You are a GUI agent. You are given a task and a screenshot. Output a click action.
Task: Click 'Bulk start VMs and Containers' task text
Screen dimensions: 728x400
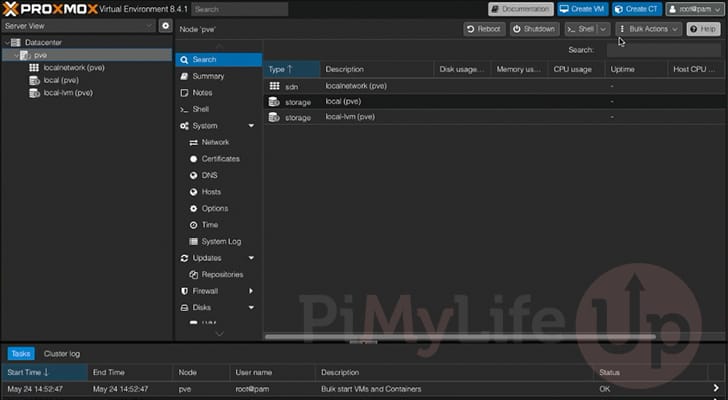[x=371, y=389]
